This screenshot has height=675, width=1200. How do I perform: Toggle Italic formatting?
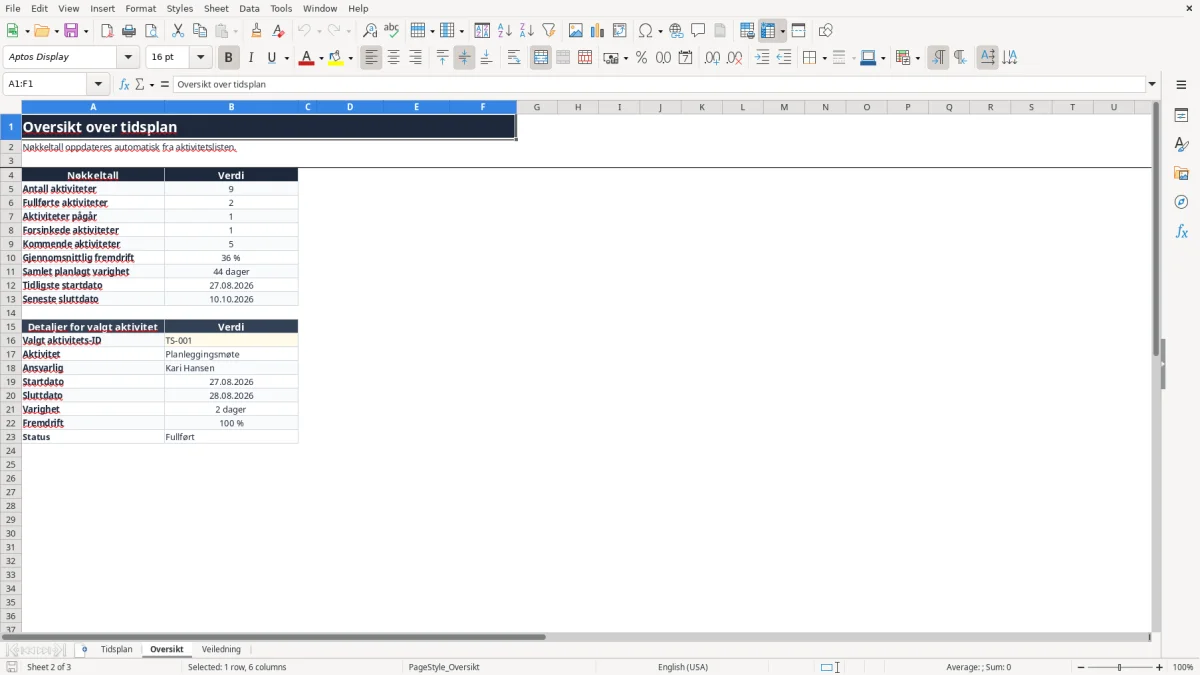point(250,58)
